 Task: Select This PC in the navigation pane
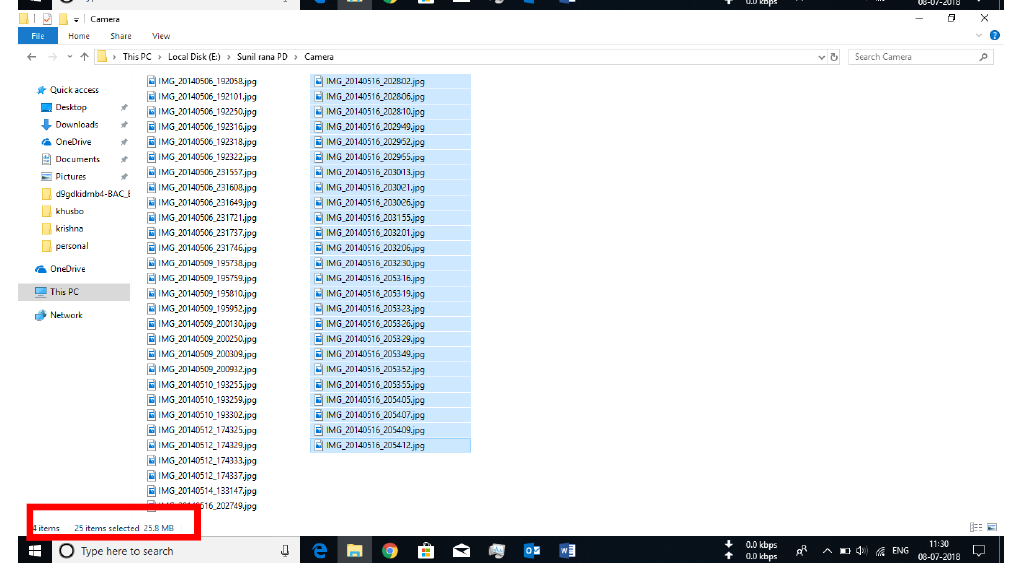74,292
